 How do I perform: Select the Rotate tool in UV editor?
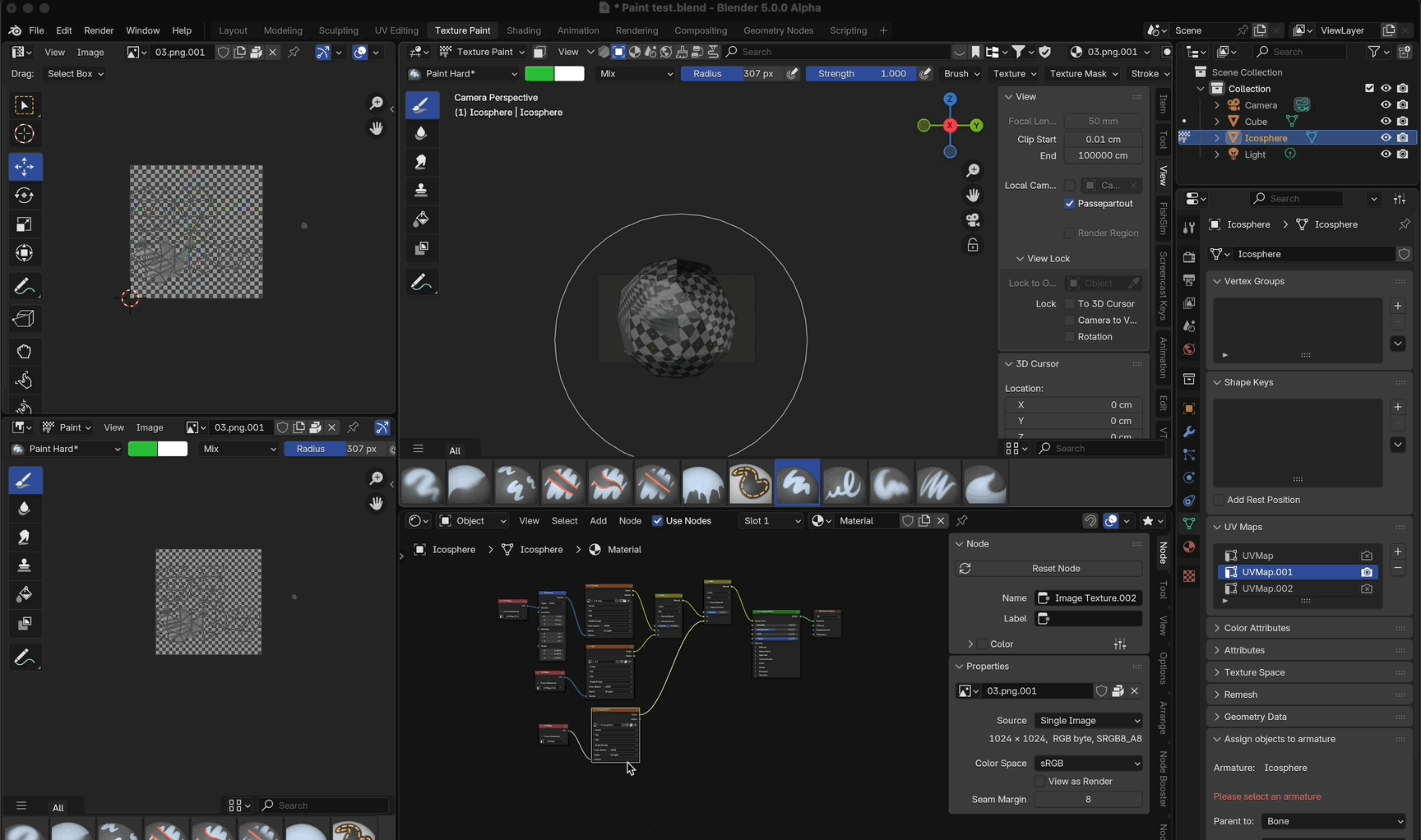click(x=24, y=196)
